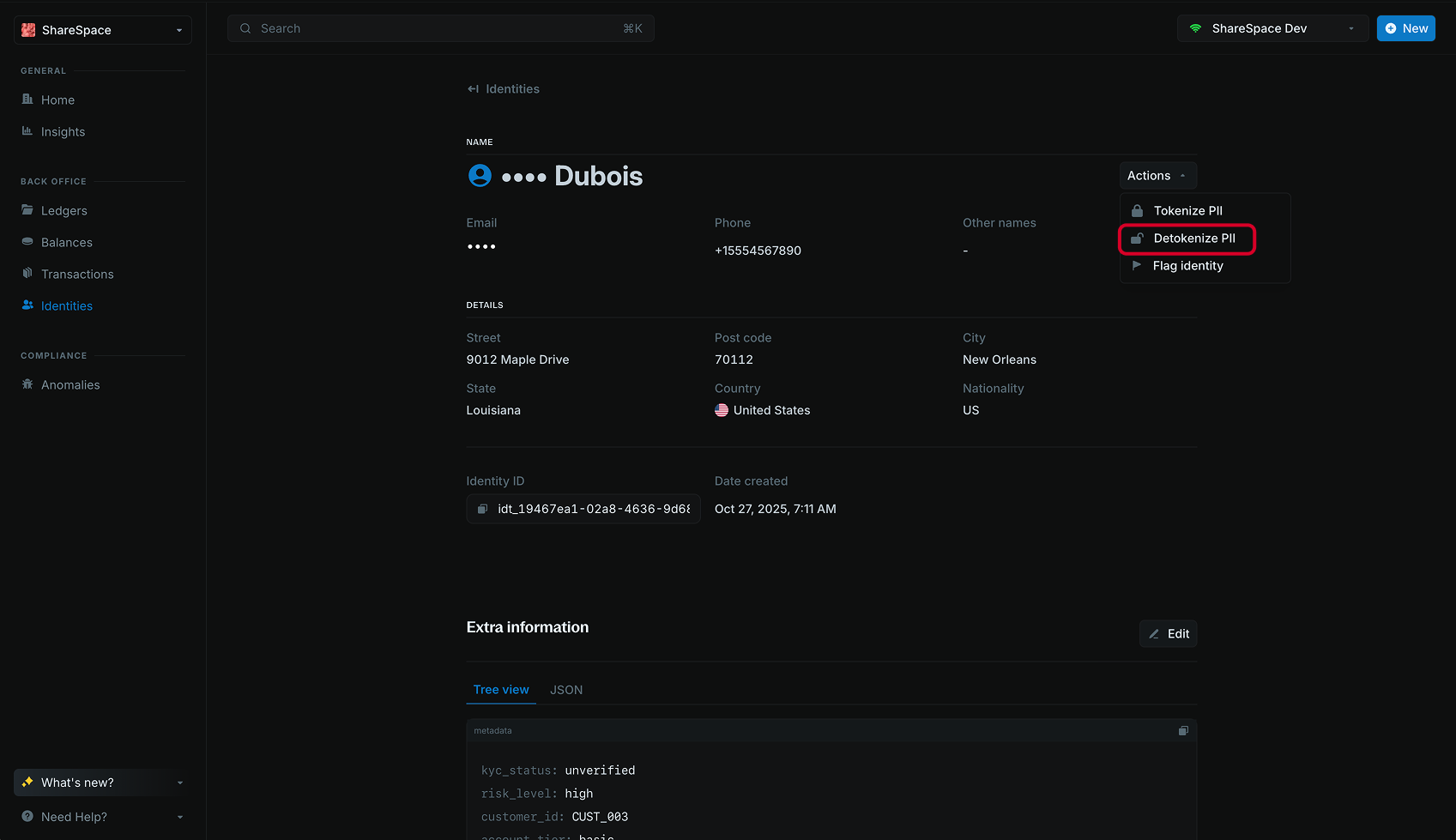Image resolution: width=1456 pixels, height=840 pixels.
Task: Select Detokenize PII from Actions menu
Action: tap(1194, 239)
